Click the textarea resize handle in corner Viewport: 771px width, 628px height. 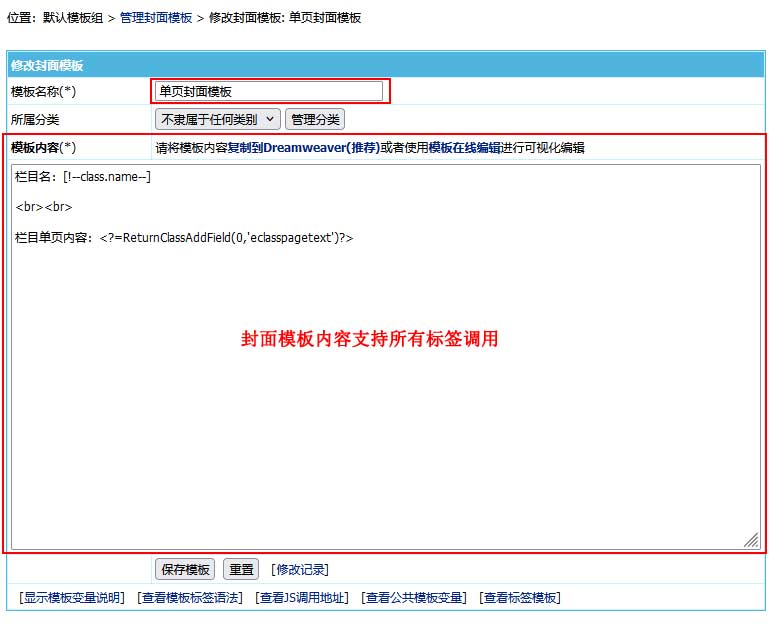[751, 539]
